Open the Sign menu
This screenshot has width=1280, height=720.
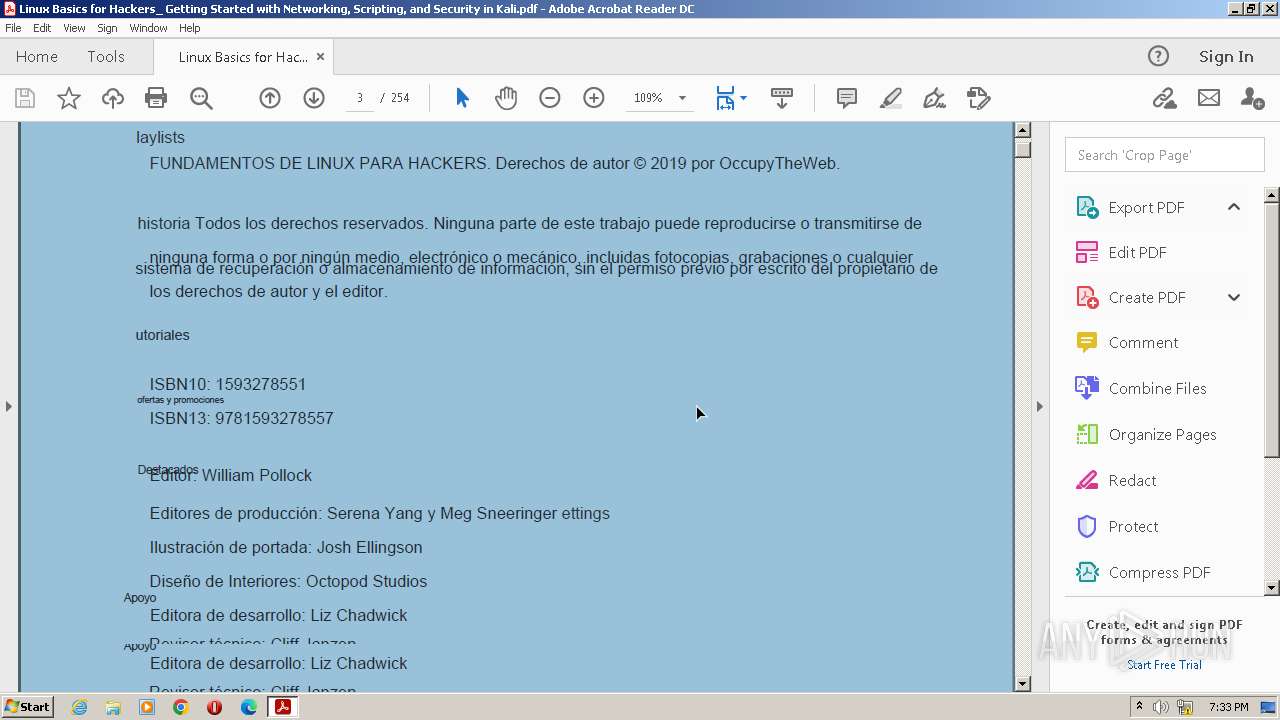(107, 28)
